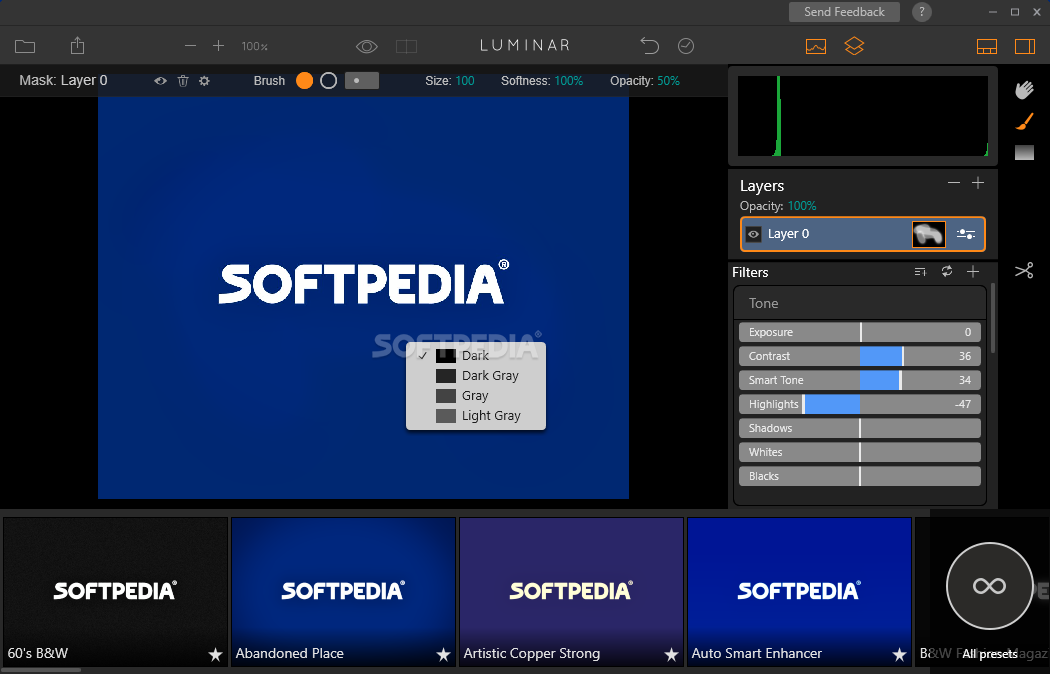The image size is (1050, 674).
Task: Toggle the presets strip panel icon
Action: (987, 46)
